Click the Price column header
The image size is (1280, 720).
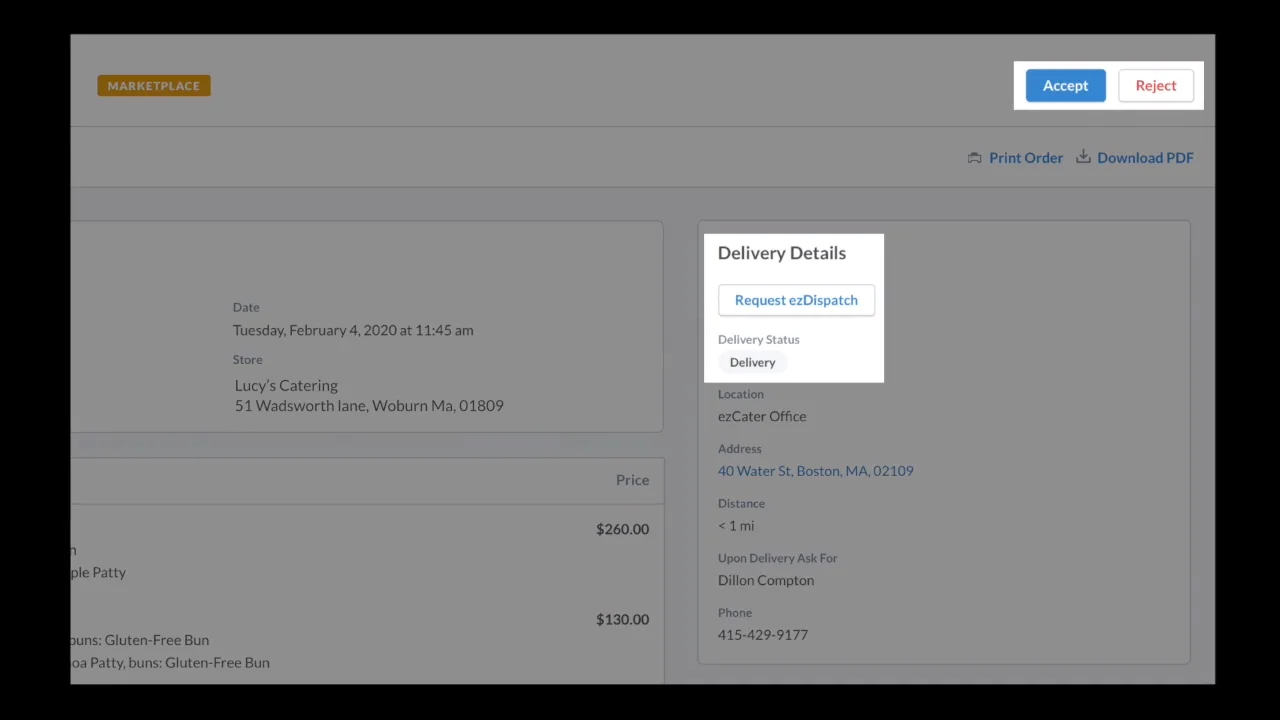632,480
